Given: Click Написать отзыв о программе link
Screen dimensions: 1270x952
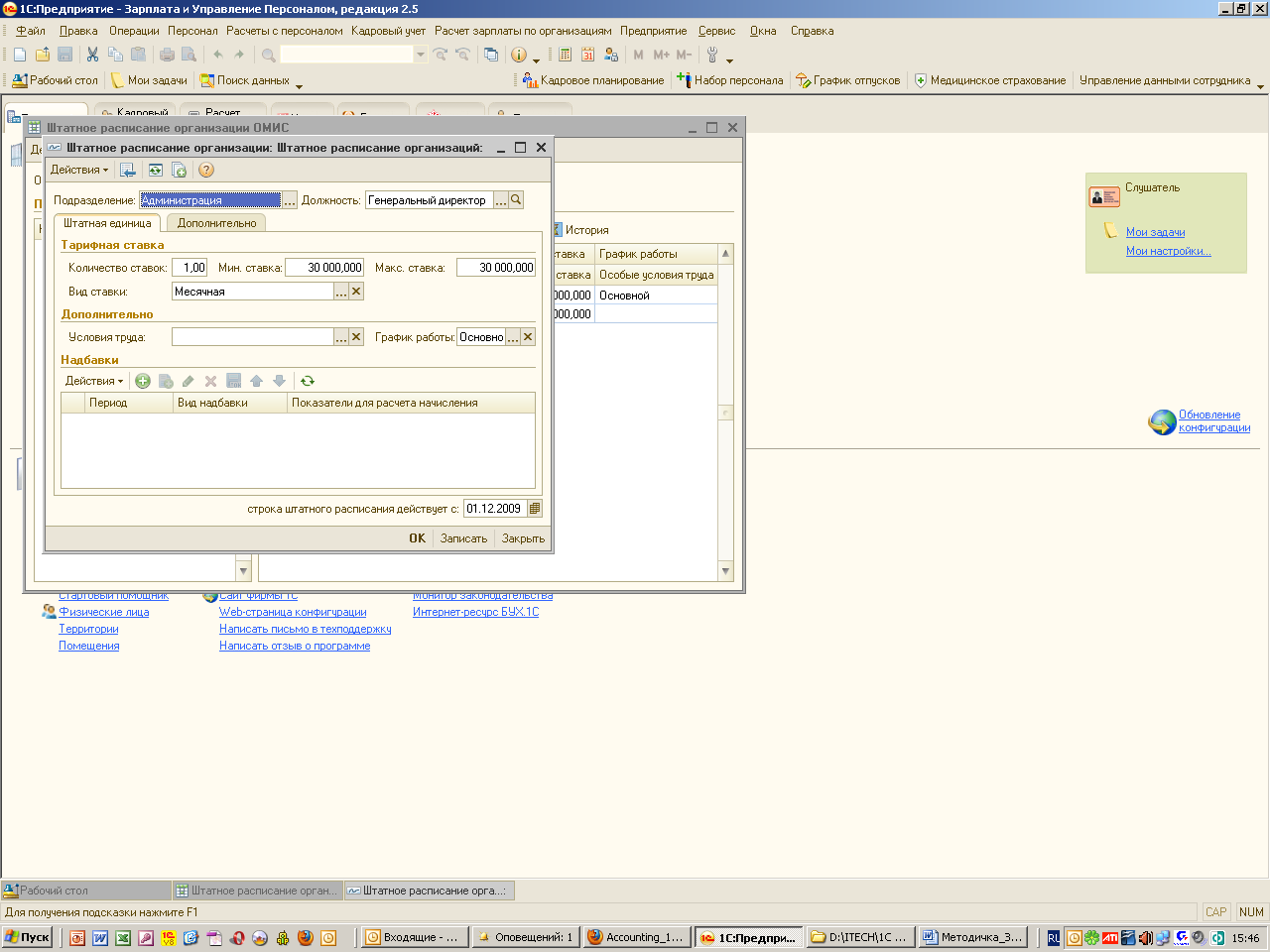Looking at the screenshot, I should [295, 646].
